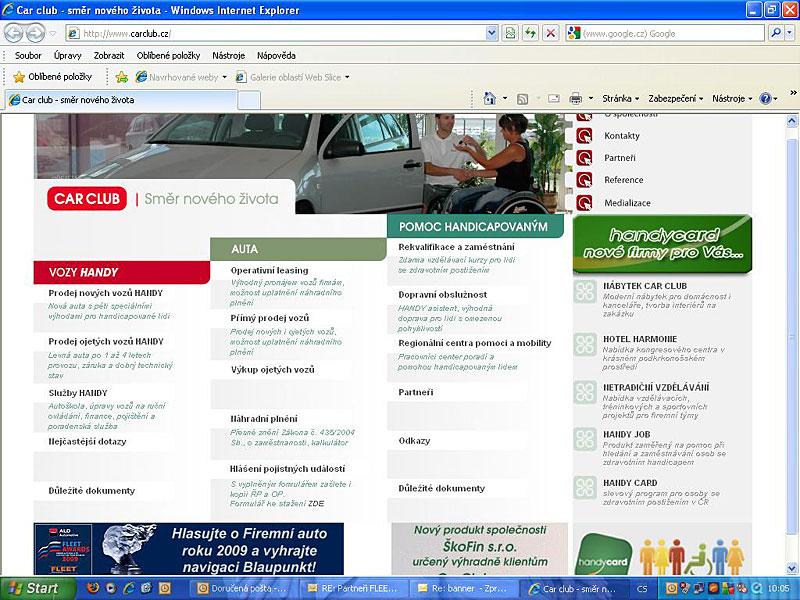Screen dimensions: 800x600
Task: Open the Výkup ojetých vozů link
Action: coord(272,369)
